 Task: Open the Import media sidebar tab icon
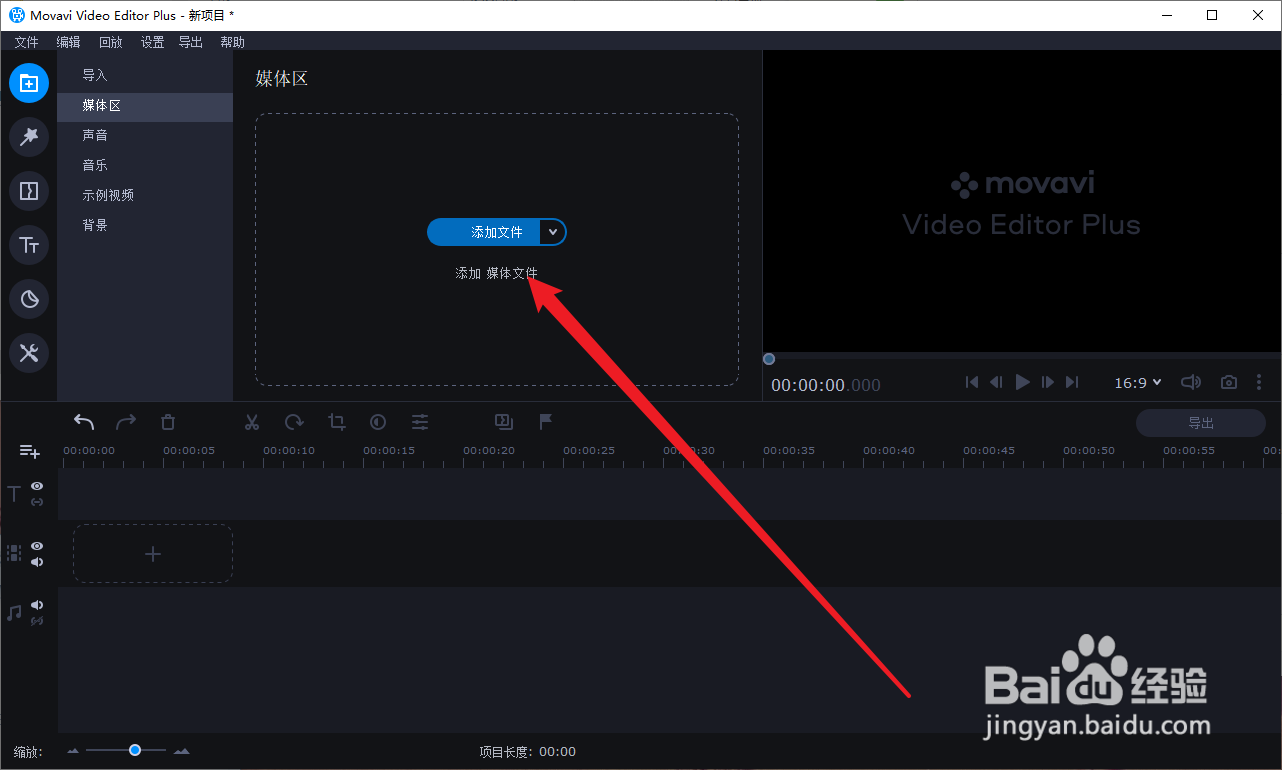29,83
